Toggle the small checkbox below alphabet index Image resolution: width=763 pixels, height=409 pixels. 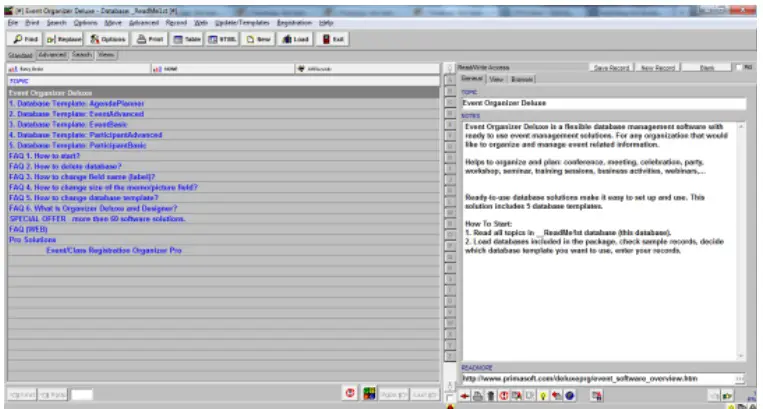tap(450, 398)
